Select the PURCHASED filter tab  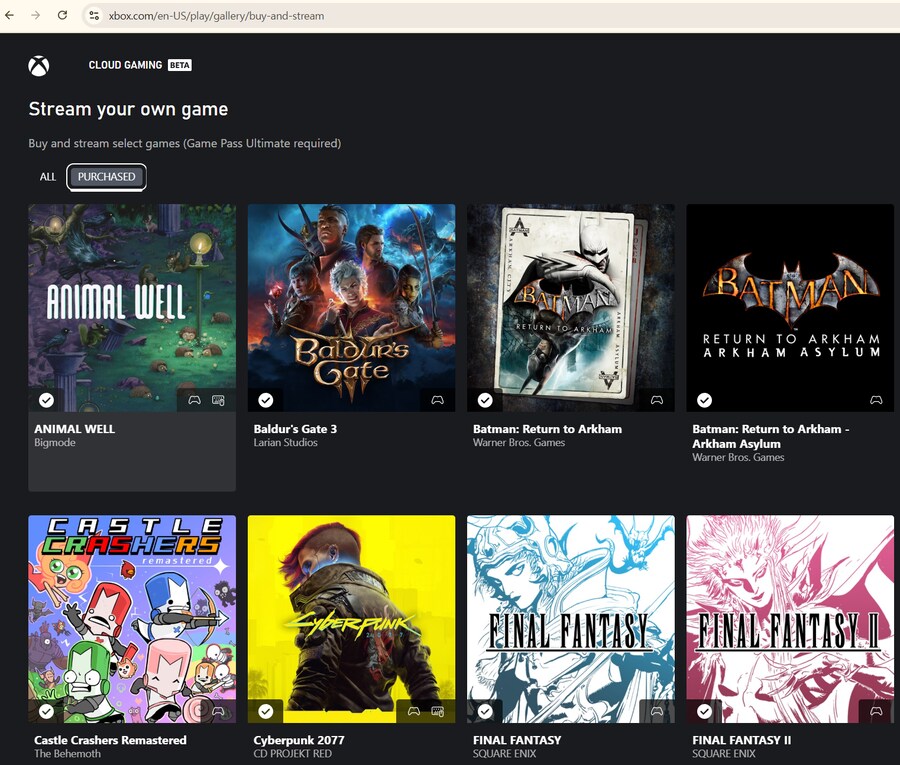click(x=106, y=177)
